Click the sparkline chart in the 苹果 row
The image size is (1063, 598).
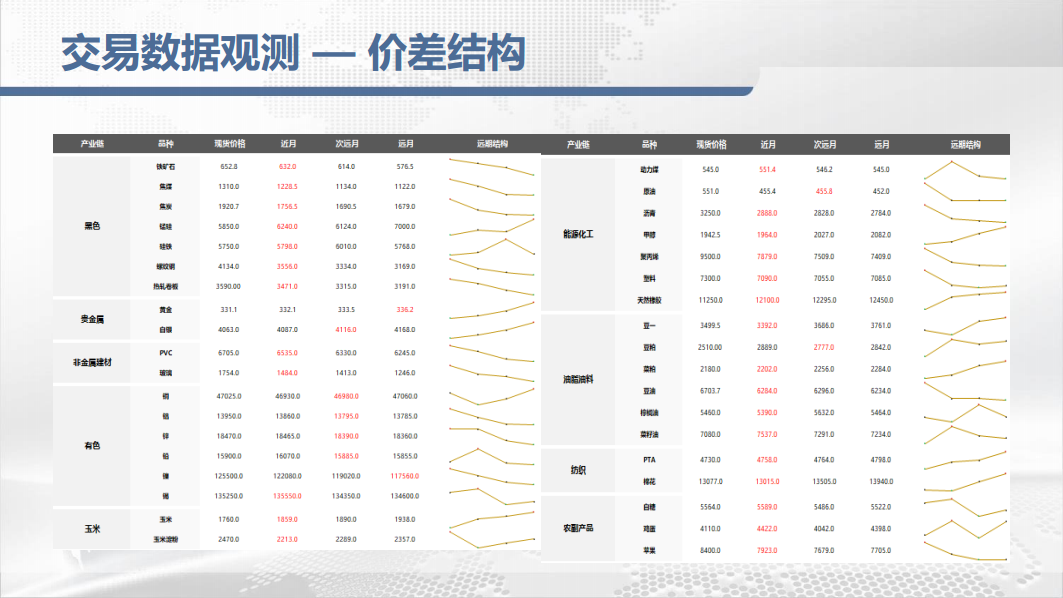[964, 551]
